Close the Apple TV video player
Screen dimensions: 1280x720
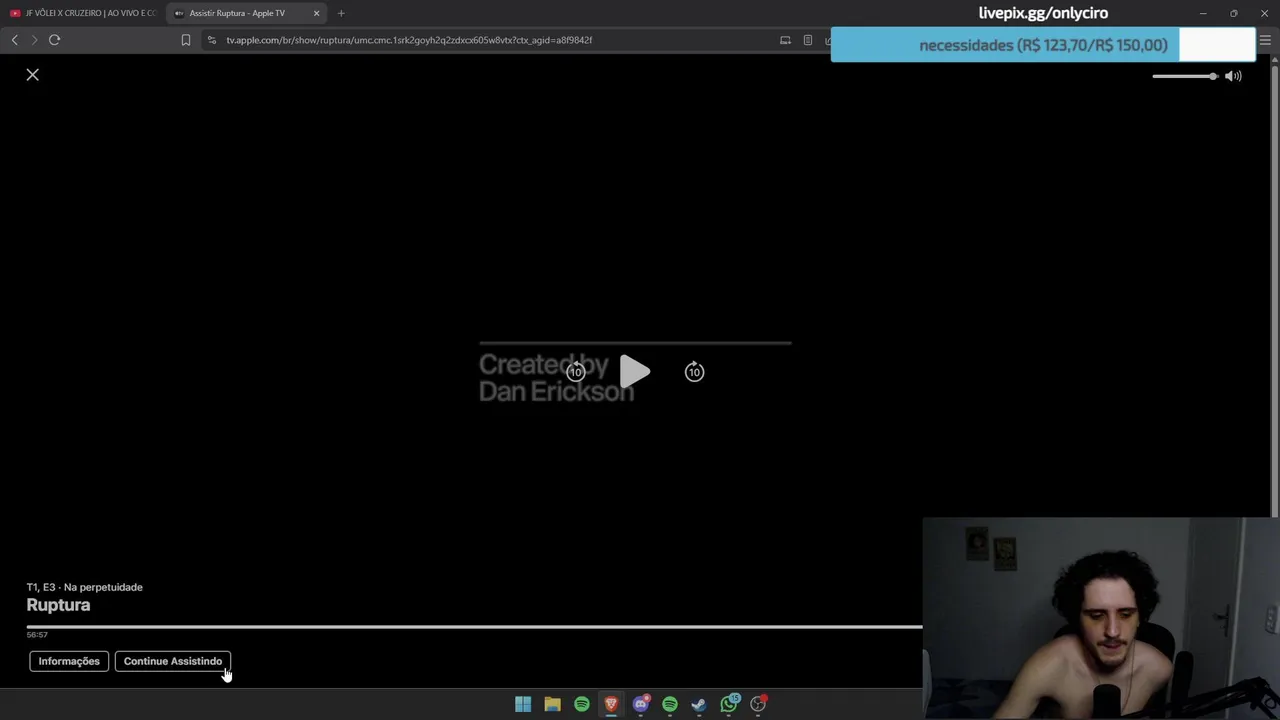[33, 75]
